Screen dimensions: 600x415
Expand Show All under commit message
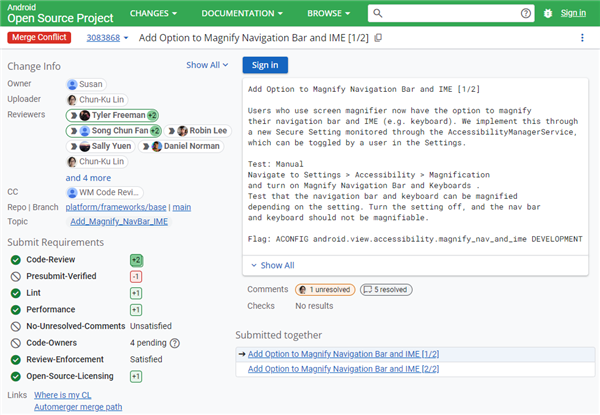pos(271,265)
